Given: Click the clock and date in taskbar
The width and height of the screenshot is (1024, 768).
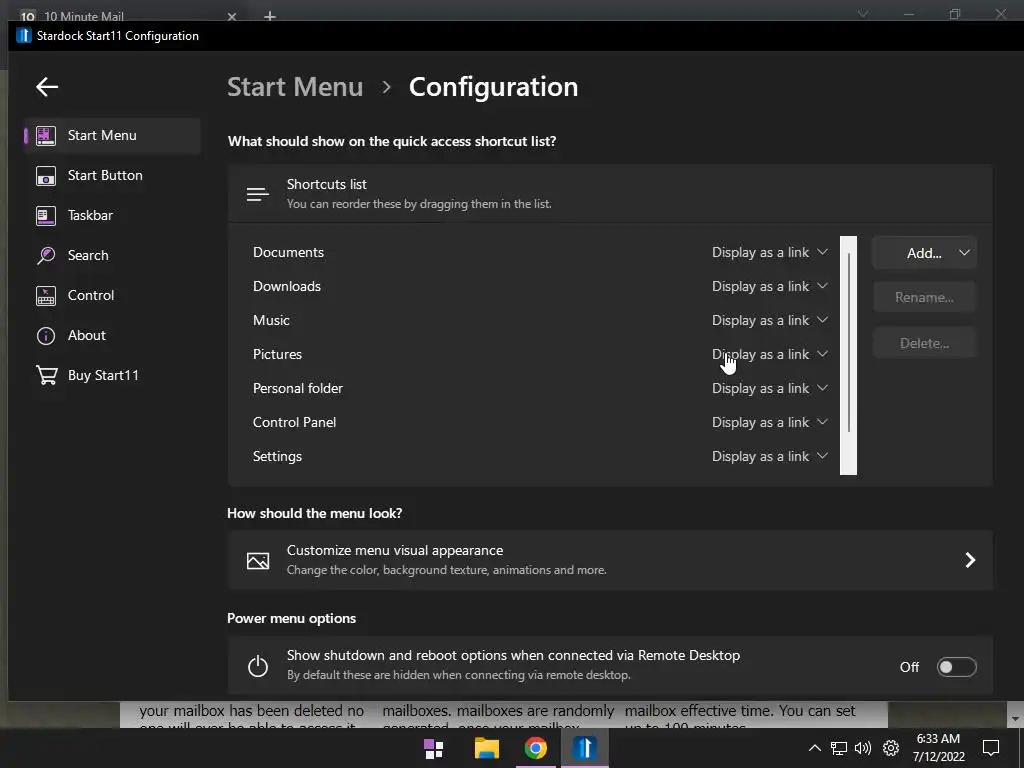Looking at the screenshot, I should coord(938,748).
